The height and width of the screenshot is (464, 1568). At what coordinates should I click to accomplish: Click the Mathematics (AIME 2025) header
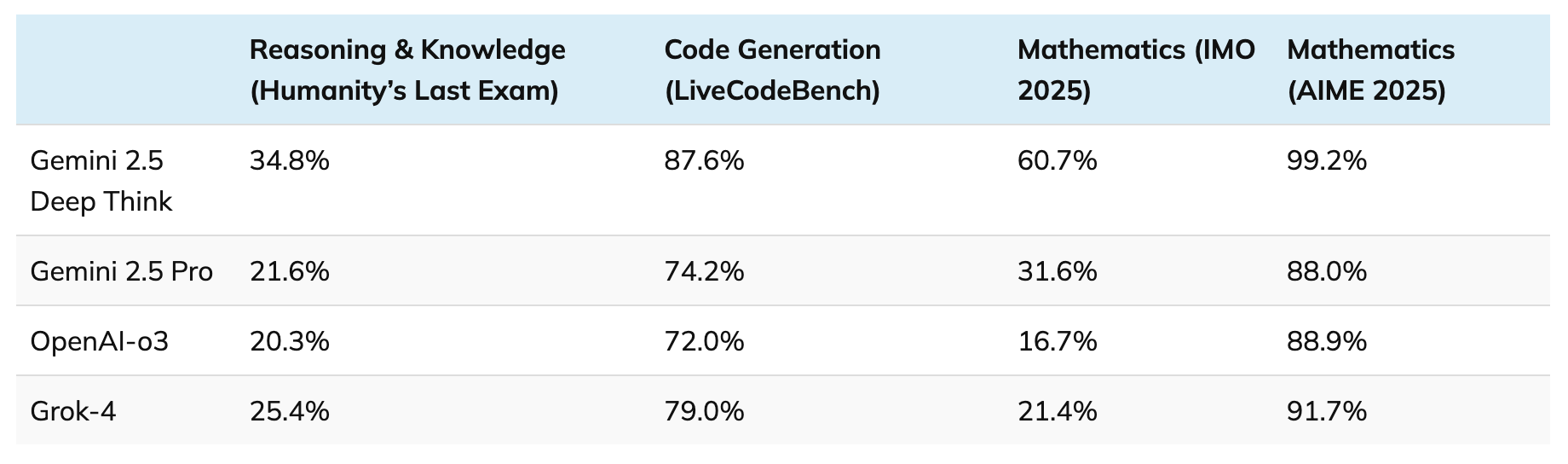click(1370, 70)
